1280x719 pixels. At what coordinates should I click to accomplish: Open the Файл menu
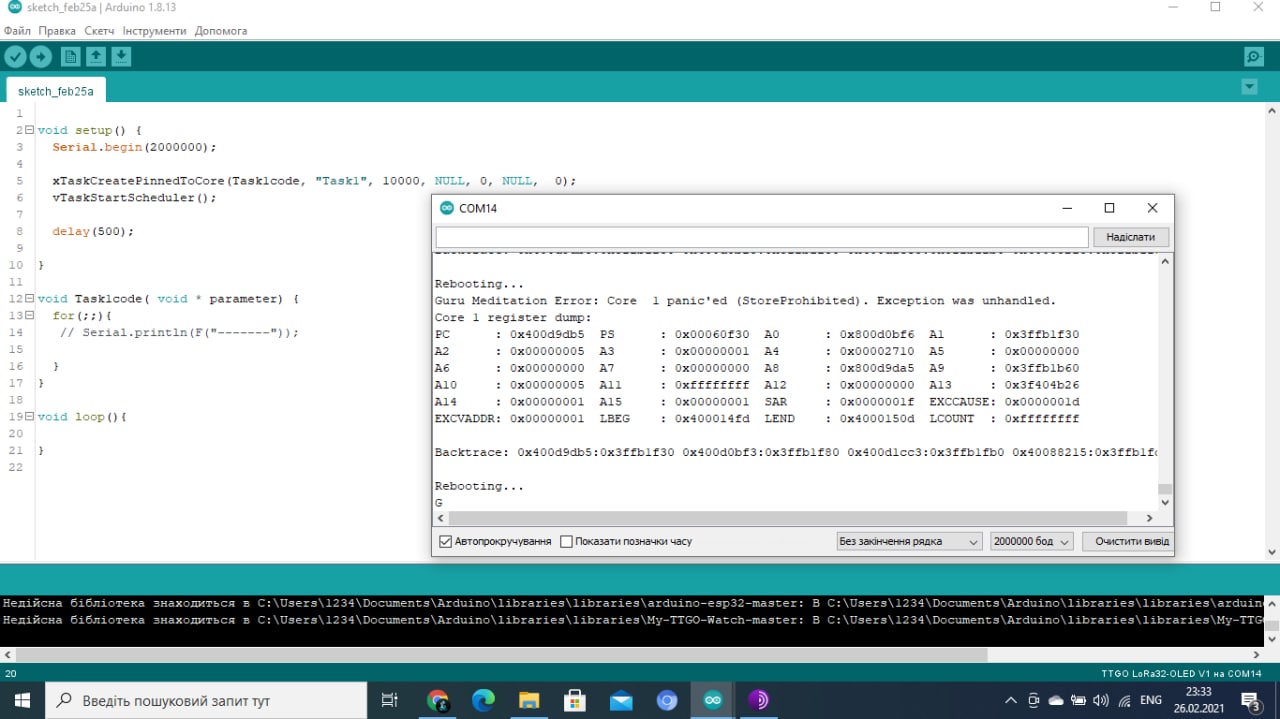click(17, 31)
